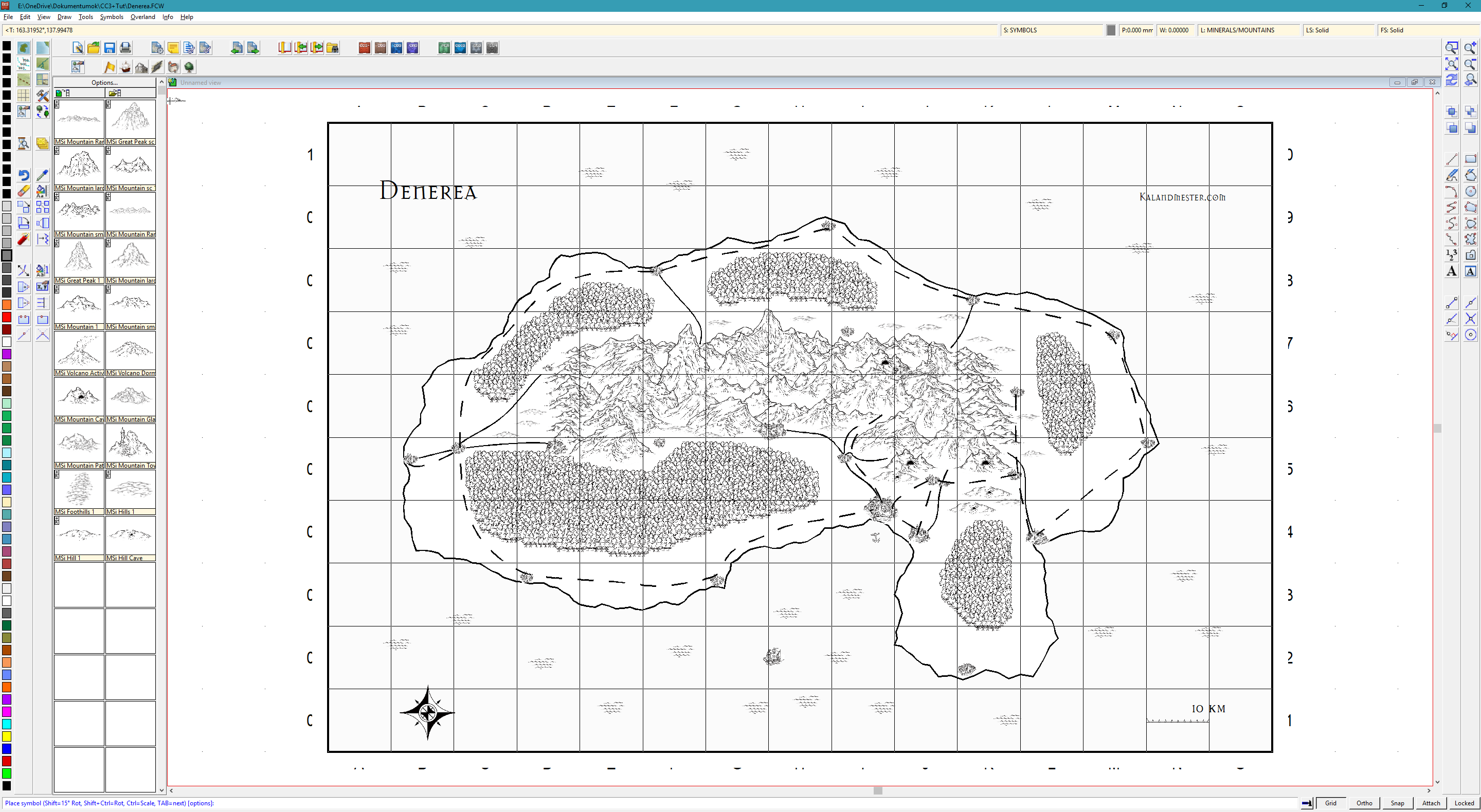
Task: Pick the yellow color swatch in palette
Action: pyautogui.click(x=7, y=736)
